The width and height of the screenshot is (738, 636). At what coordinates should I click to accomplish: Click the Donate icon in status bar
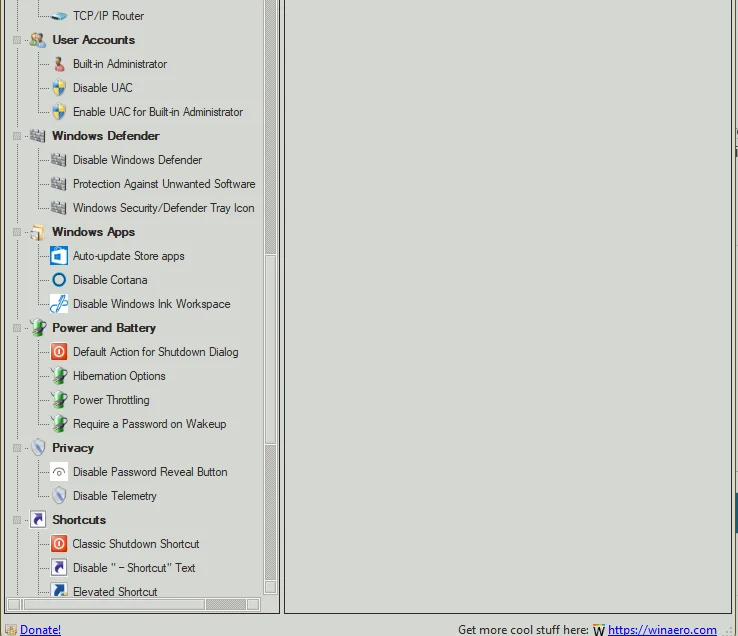[11, 630]
